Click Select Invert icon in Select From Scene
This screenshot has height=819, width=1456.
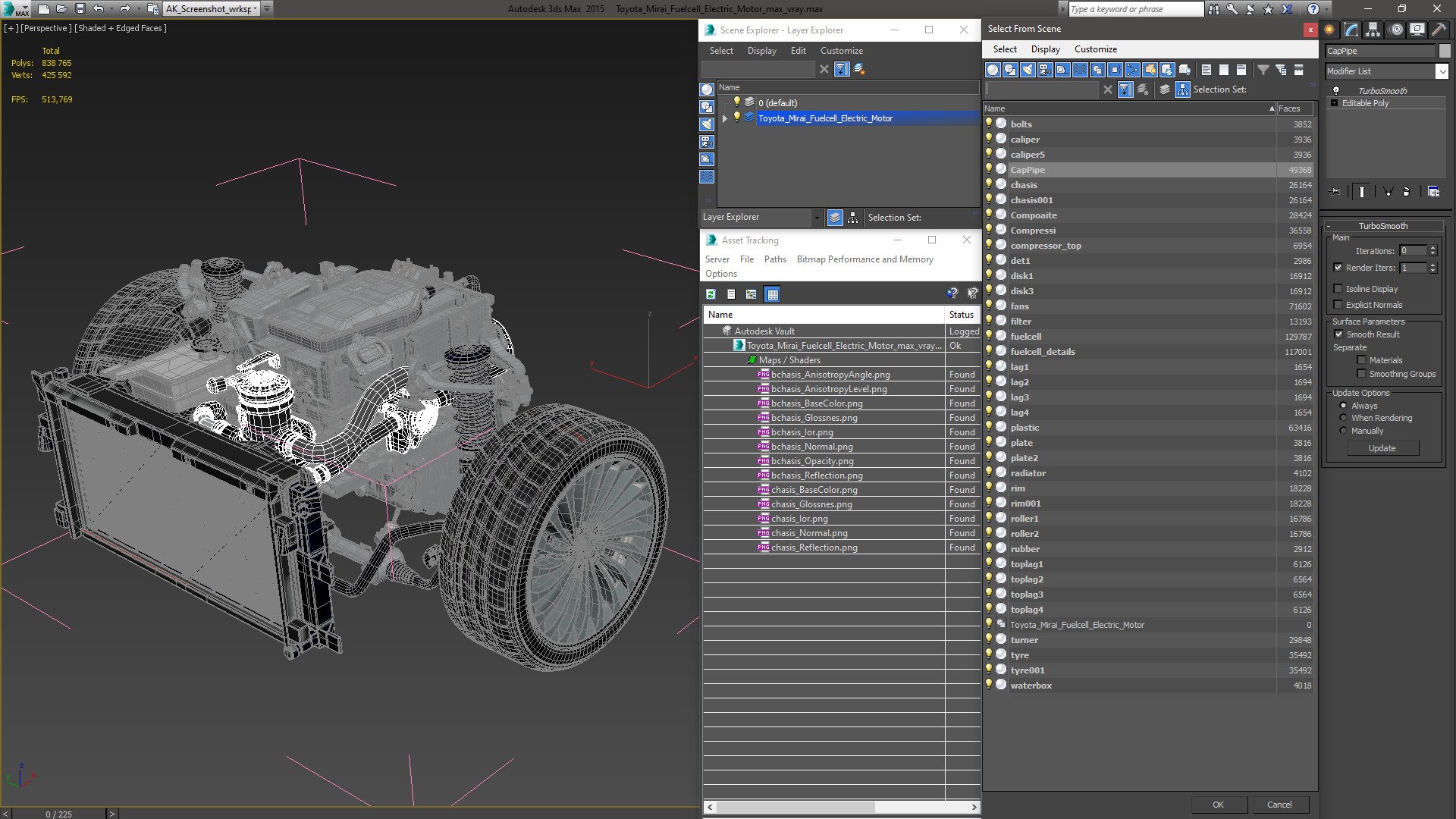pos(1241,70)
